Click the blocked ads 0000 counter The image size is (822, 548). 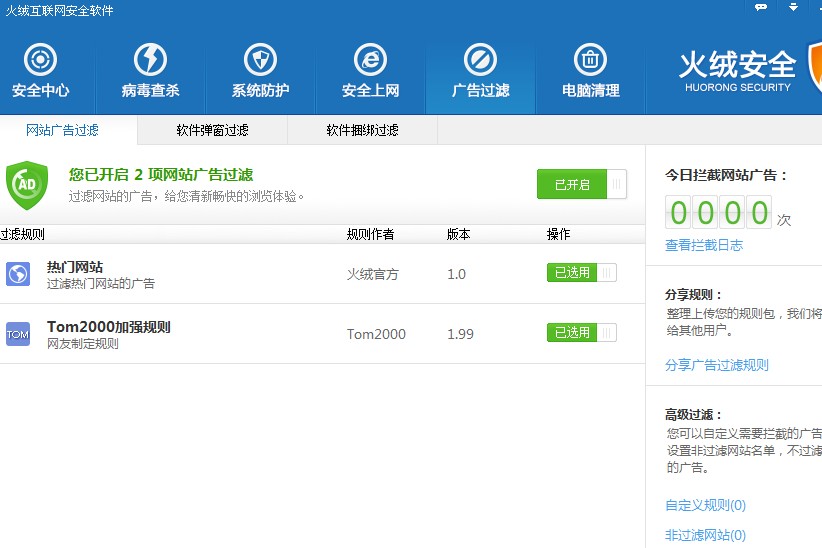[x=719, y=212]
